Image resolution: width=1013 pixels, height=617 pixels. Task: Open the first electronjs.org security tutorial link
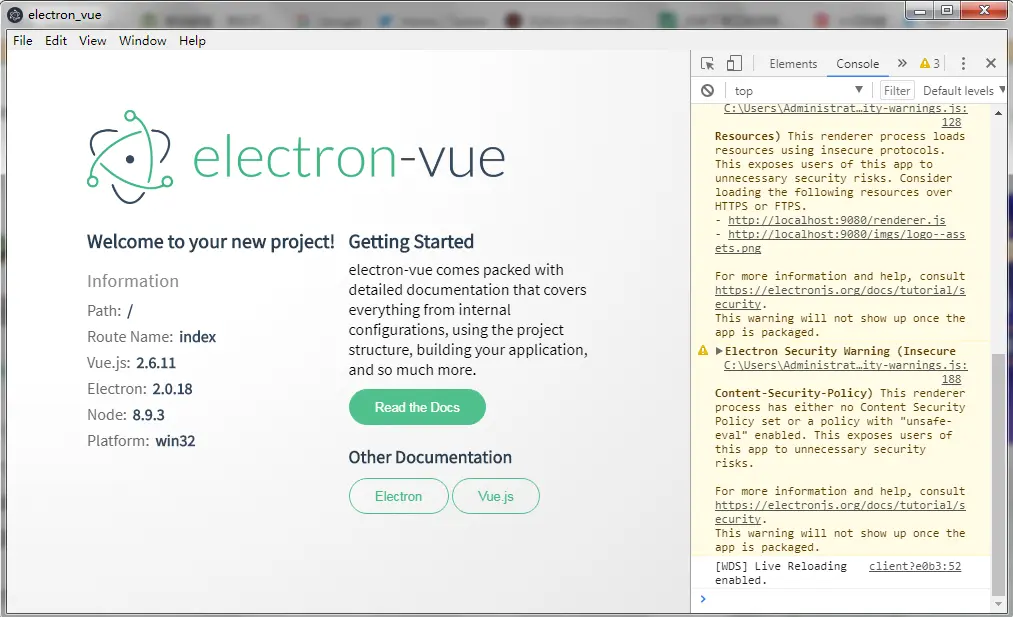[840, 297]
